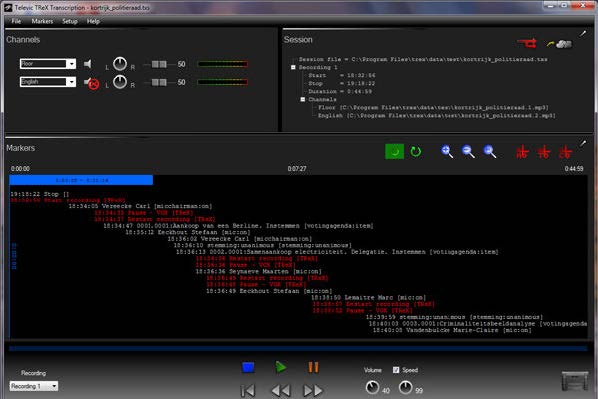Screen dimensions: 598x399
Task: Select the Floor mp3 channel file row
Action: [x=433, y=107]
